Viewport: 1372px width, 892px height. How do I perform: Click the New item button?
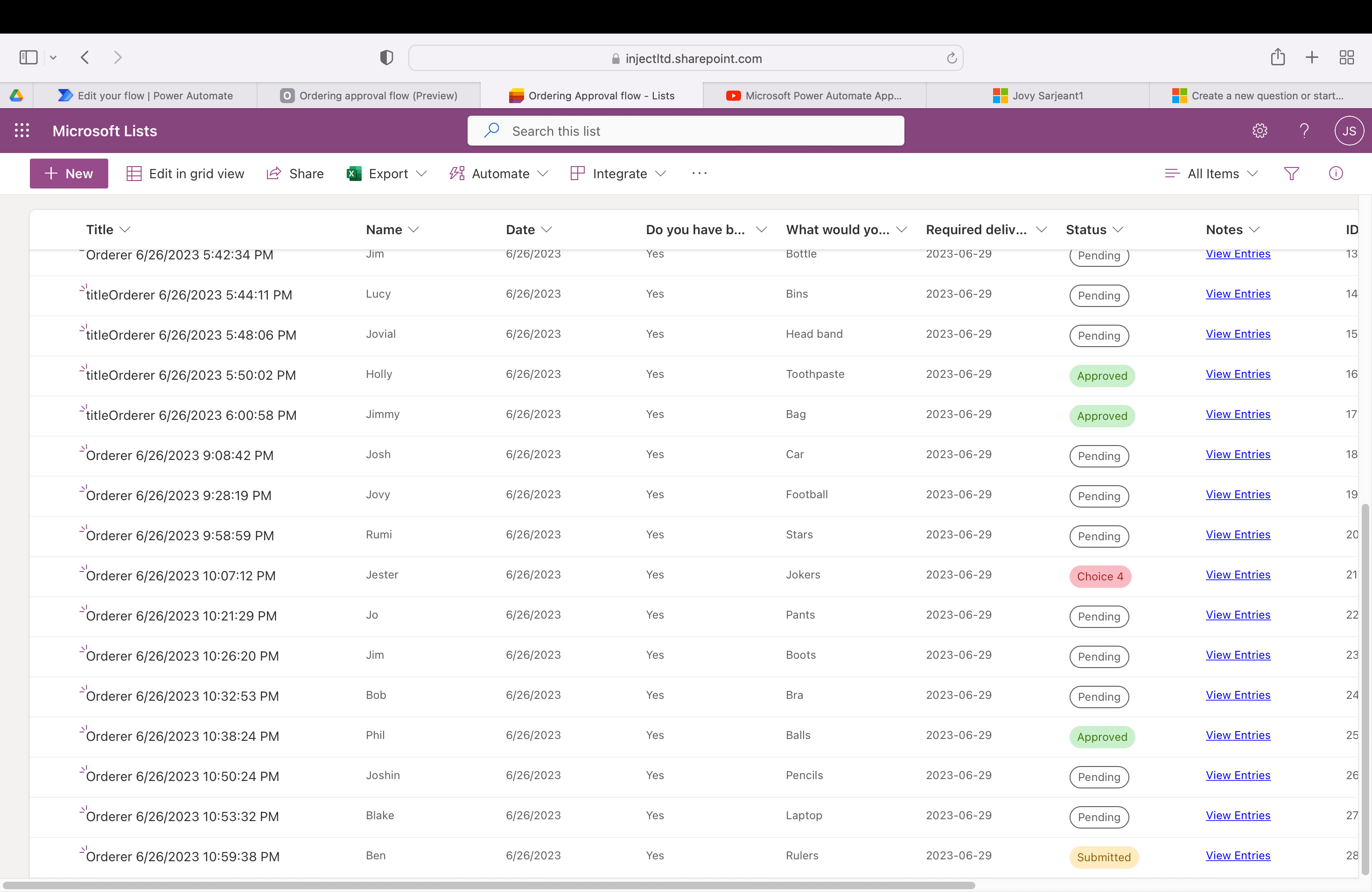click(x=69, y=174)
